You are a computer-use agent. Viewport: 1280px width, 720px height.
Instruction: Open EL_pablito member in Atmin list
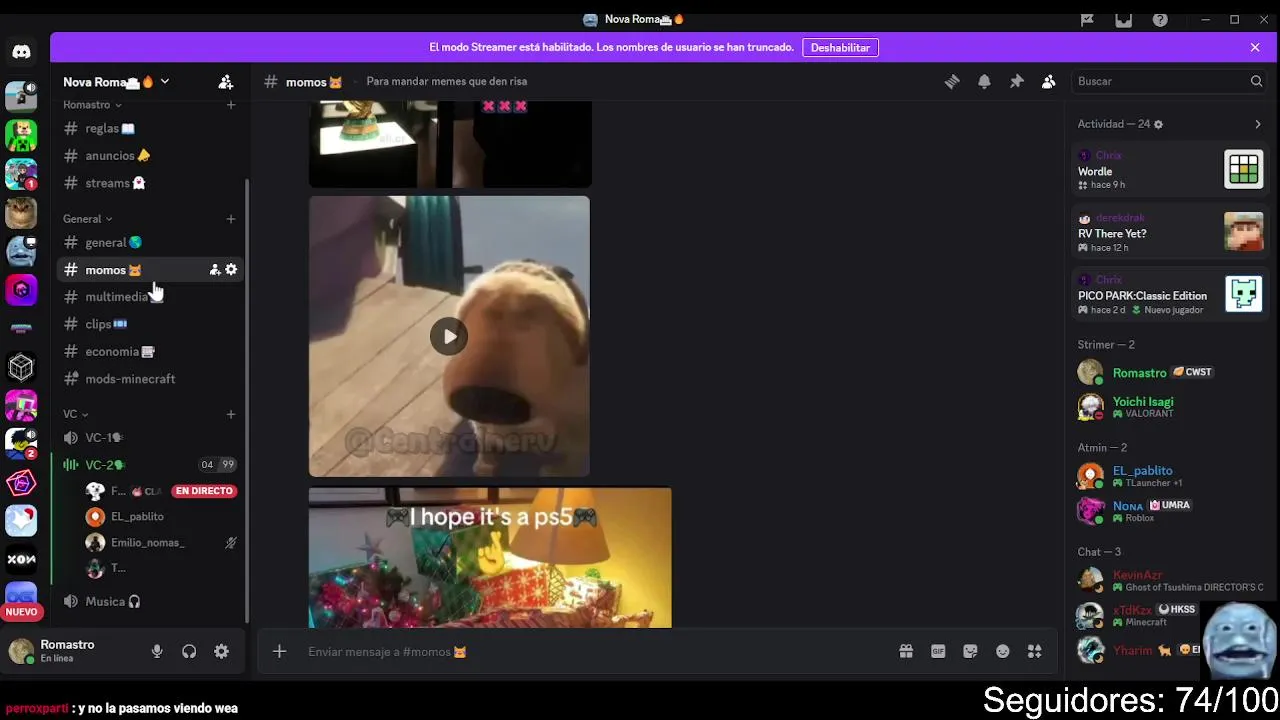point(1168,476)
